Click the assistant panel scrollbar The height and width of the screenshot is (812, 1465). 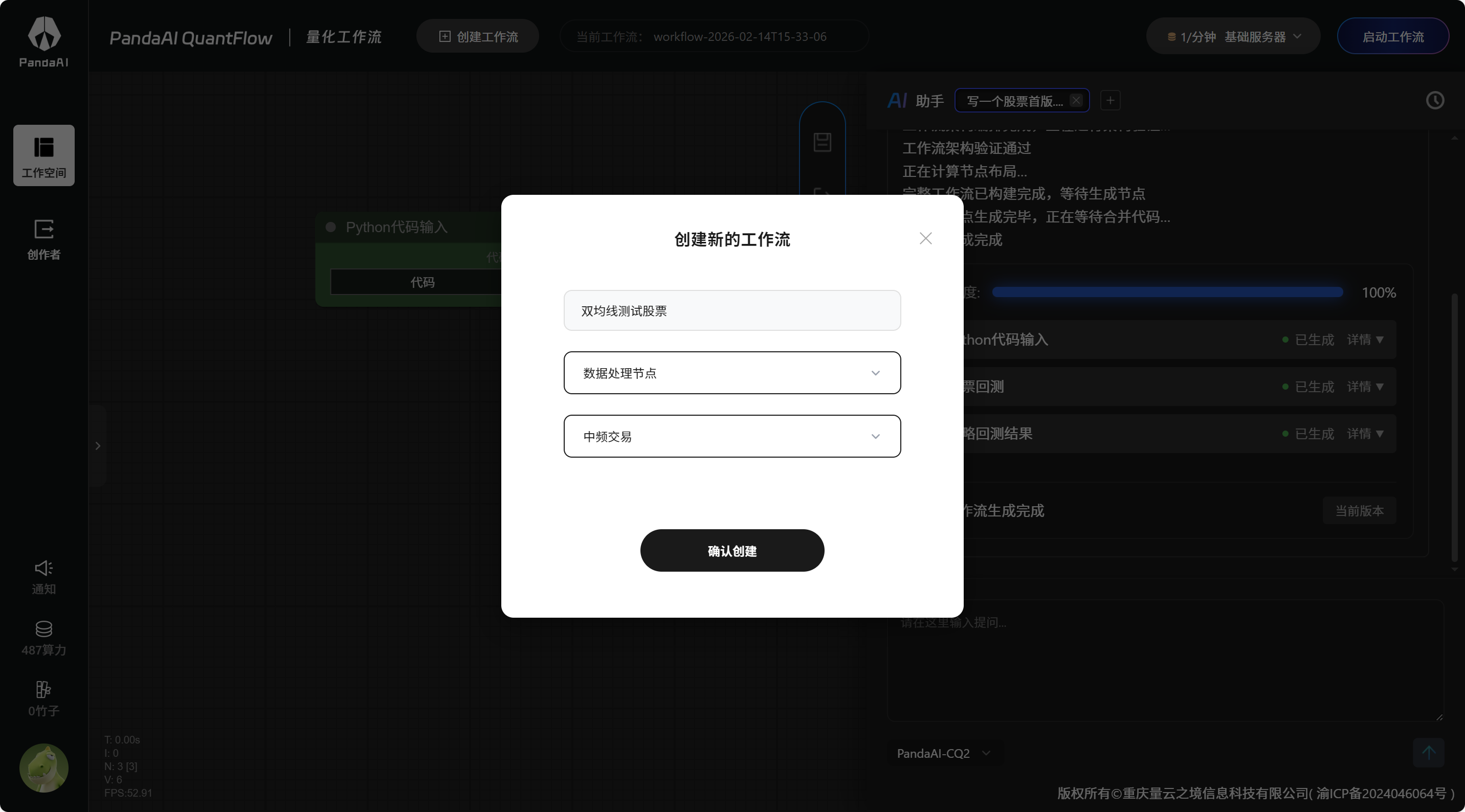click(1454, 426)
